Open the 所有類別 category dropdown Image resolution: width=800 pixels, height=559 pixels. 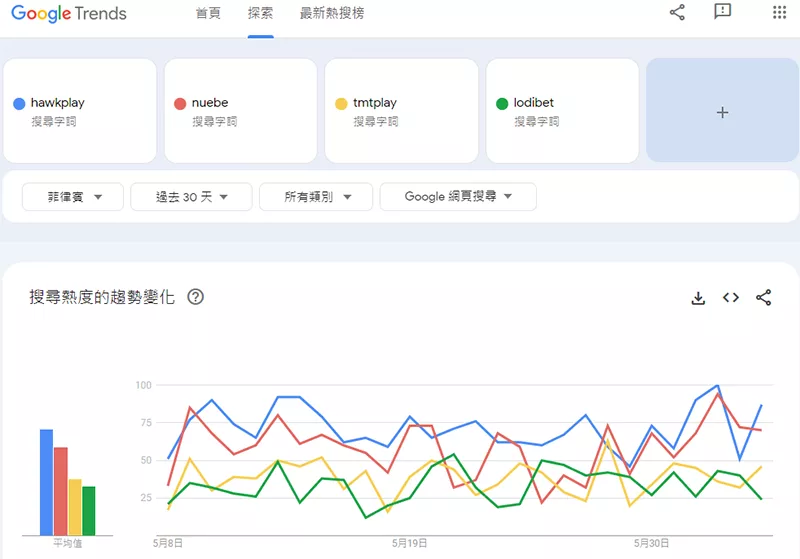[316, 196]
